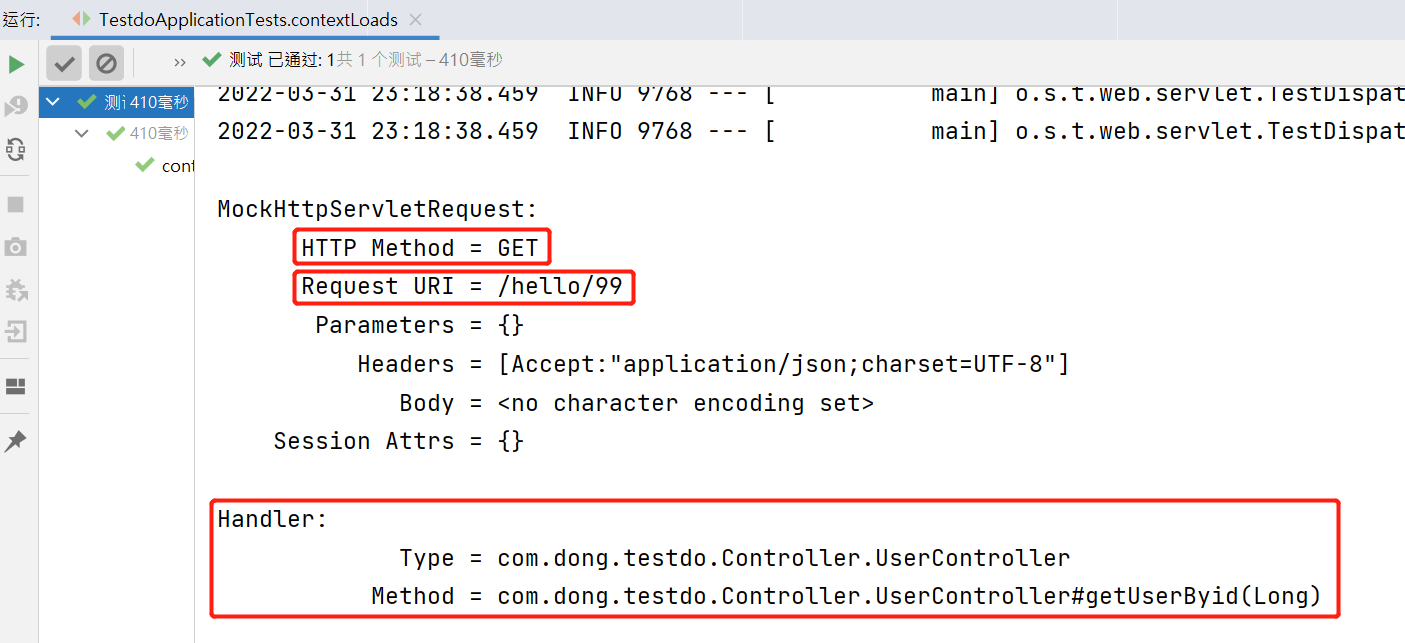This screenshot has height=643, width=1405.
Task: Click the 'Request URI = /hello/99' line
Action: pos(462,287)
